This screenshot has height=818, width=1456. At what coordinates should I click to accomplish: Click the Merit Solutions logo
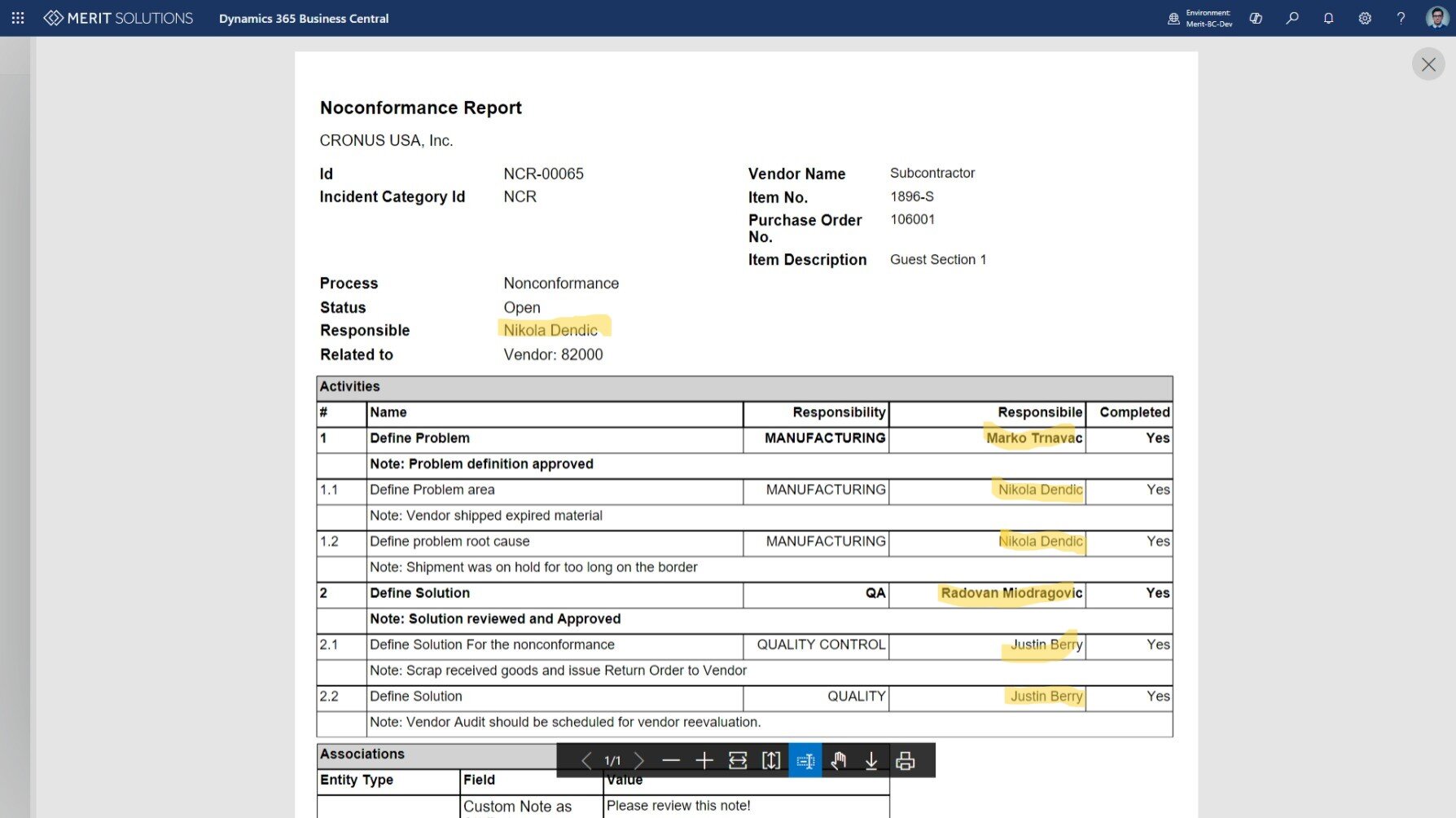pos(119,18)
